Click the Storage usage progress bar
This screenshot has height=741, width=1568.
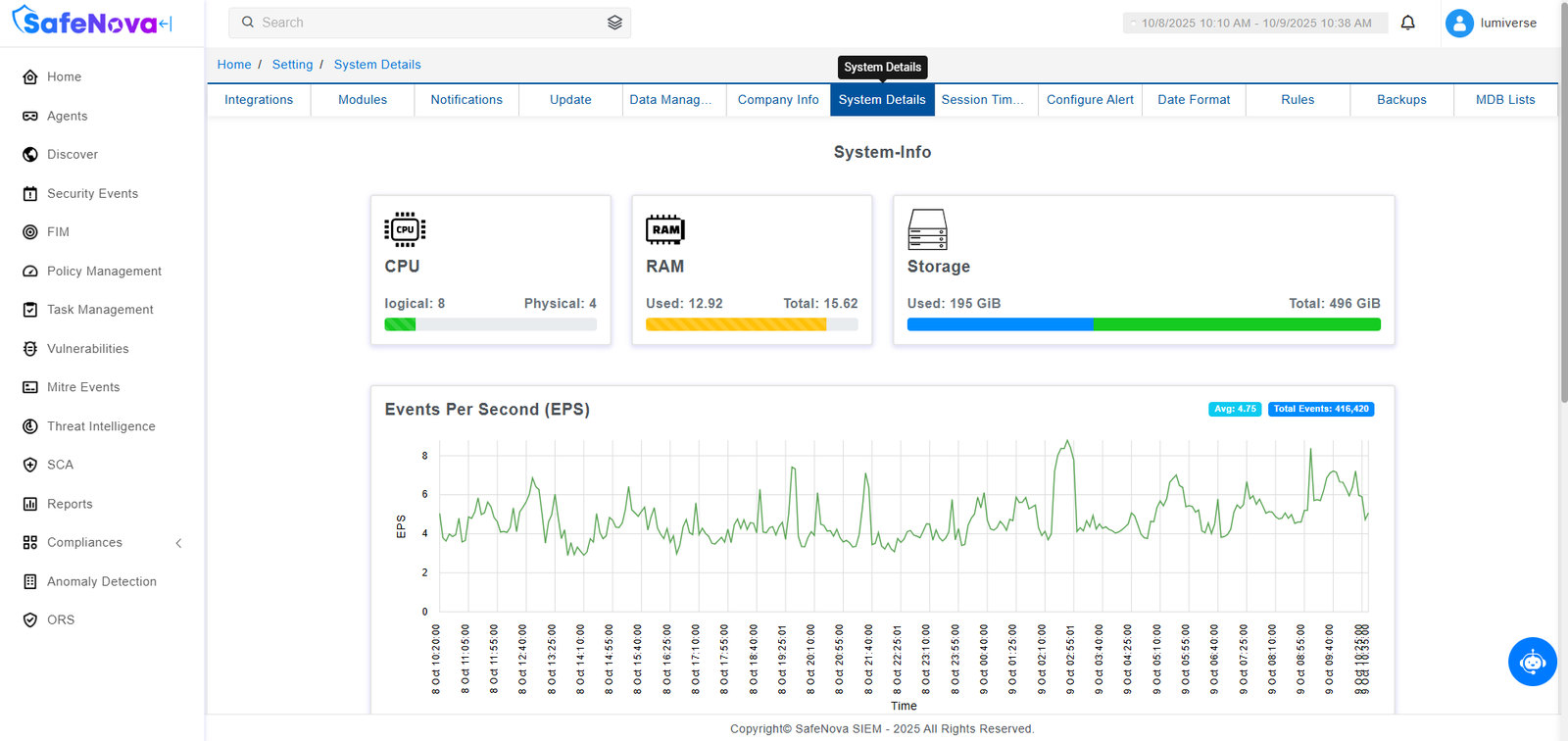(x=1144, y=324)
